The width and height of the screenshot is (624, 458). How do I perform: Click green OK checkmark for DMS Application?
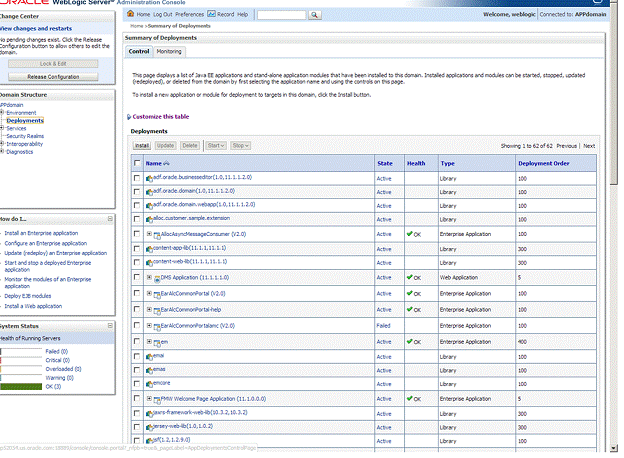point(410,277)
